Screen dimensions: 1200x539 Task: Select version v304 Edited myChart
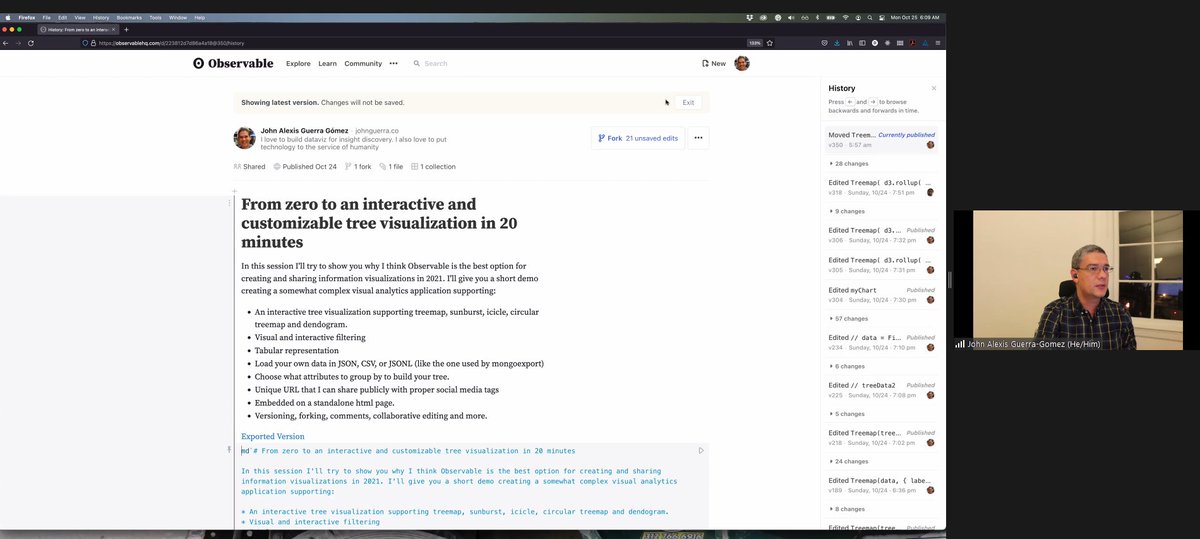882,294
